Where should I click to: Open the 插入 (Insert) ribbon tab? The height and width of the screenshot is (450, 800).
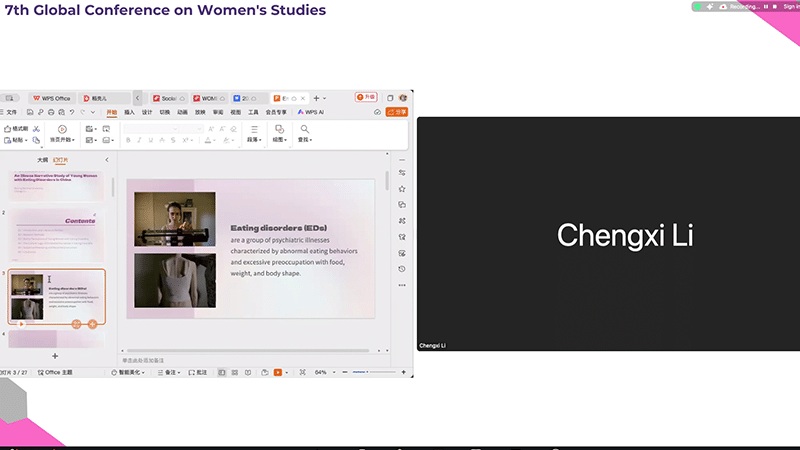pos(129,112)
